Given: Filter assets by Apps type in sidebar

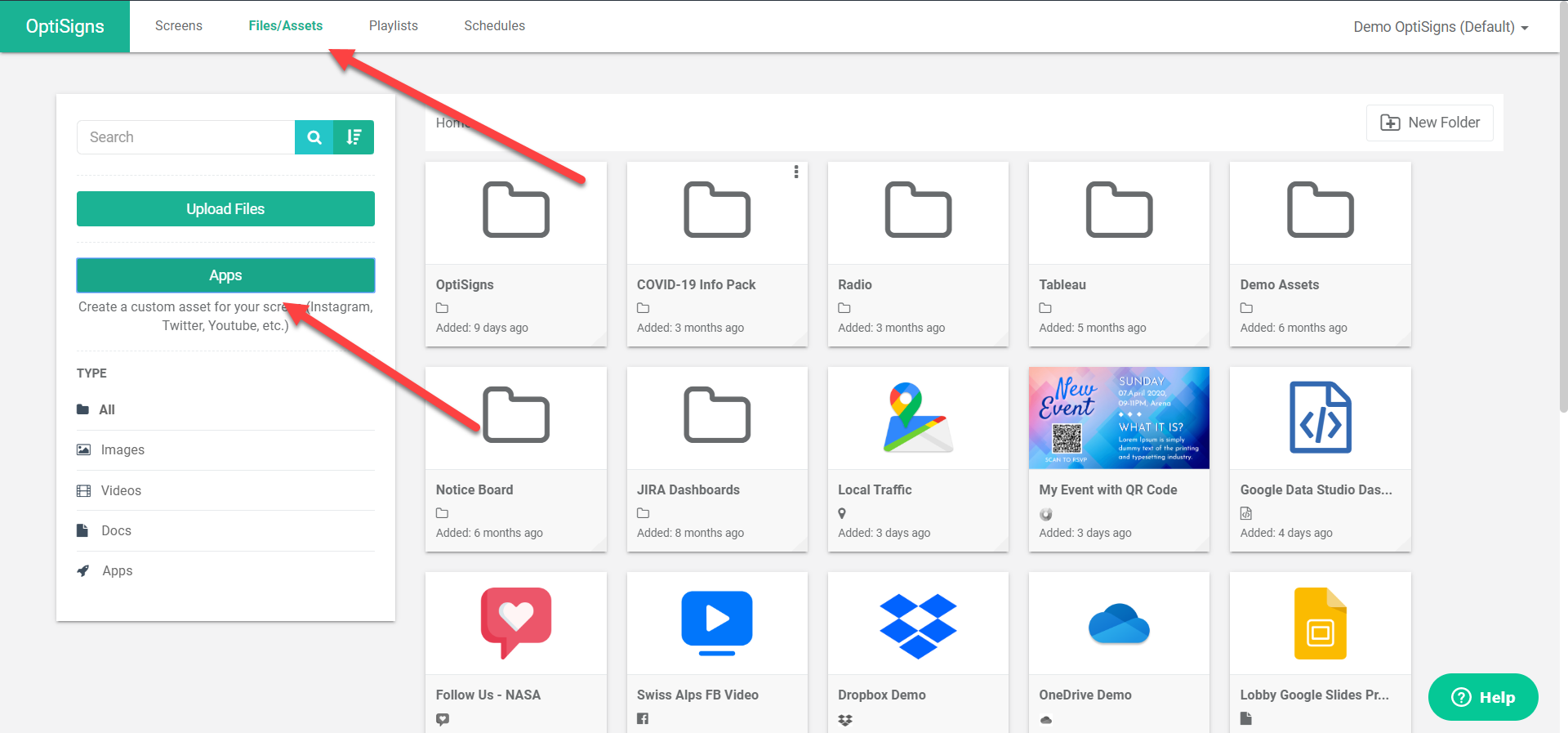Looking at the screenshot, I should 225,570.
